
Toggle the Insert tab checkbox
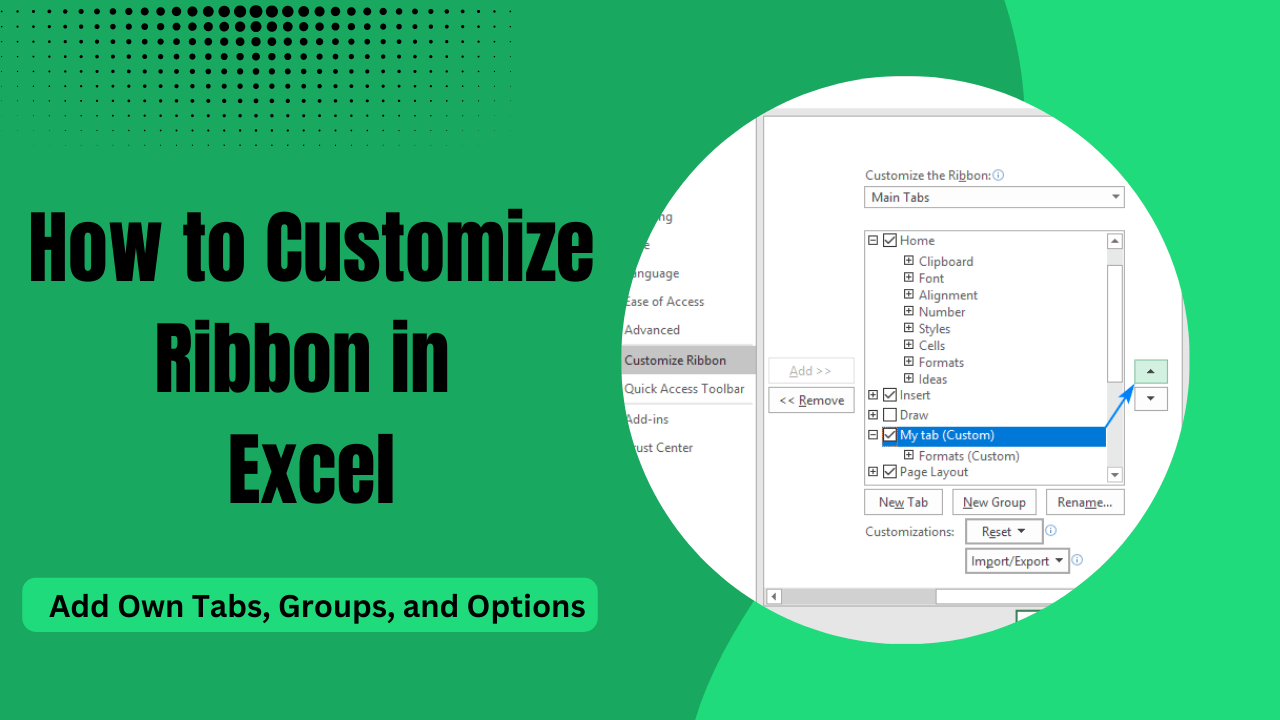coord(889,395)
